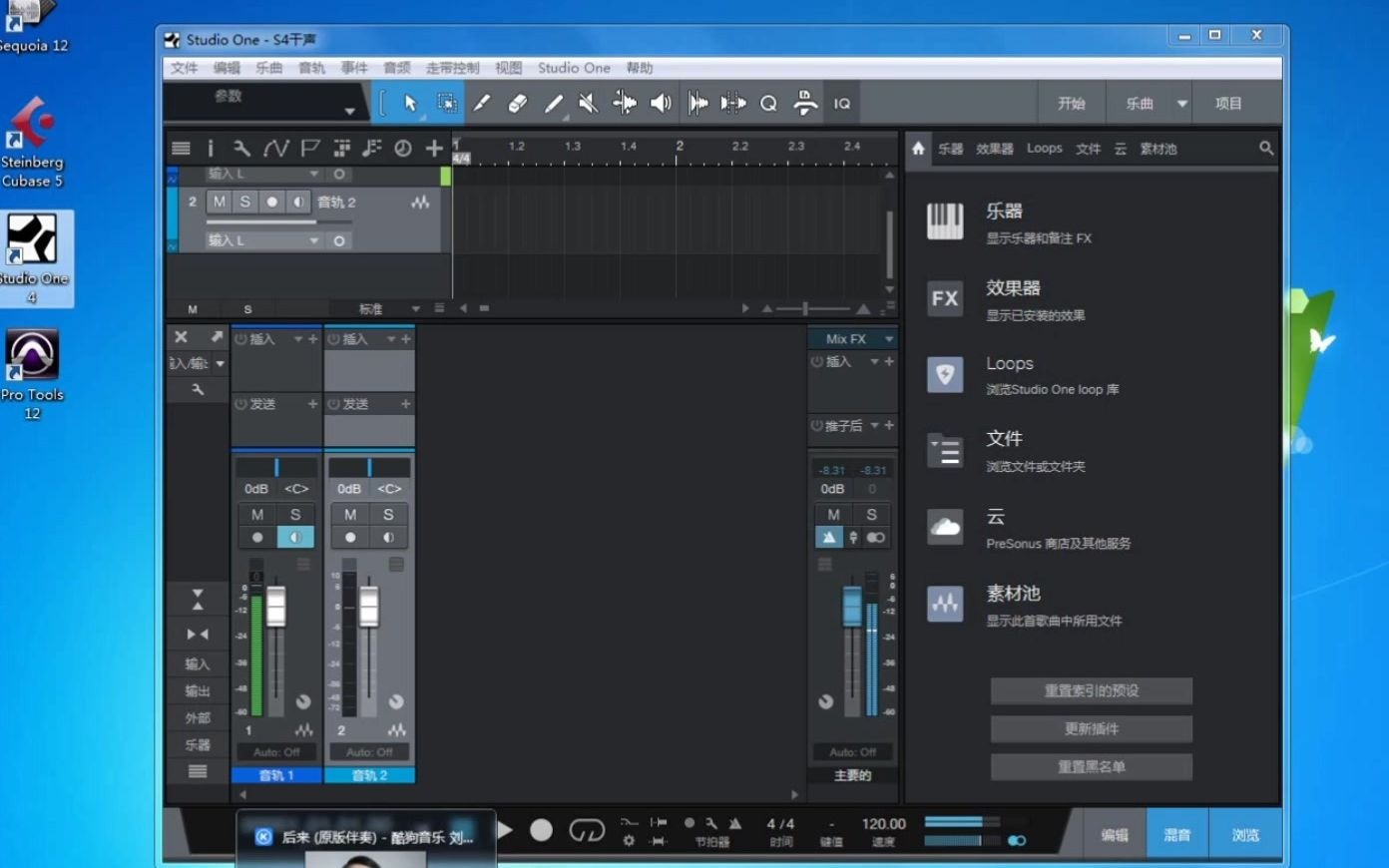Open the 走带控制 menu
1389x868 pixels.
(453, 68)
